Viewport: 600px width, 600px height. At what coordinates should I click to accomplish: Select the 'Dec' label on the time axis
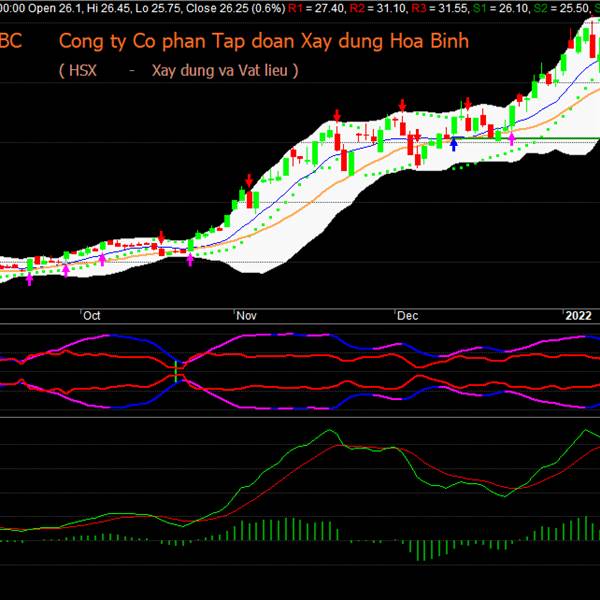(408, 316)
